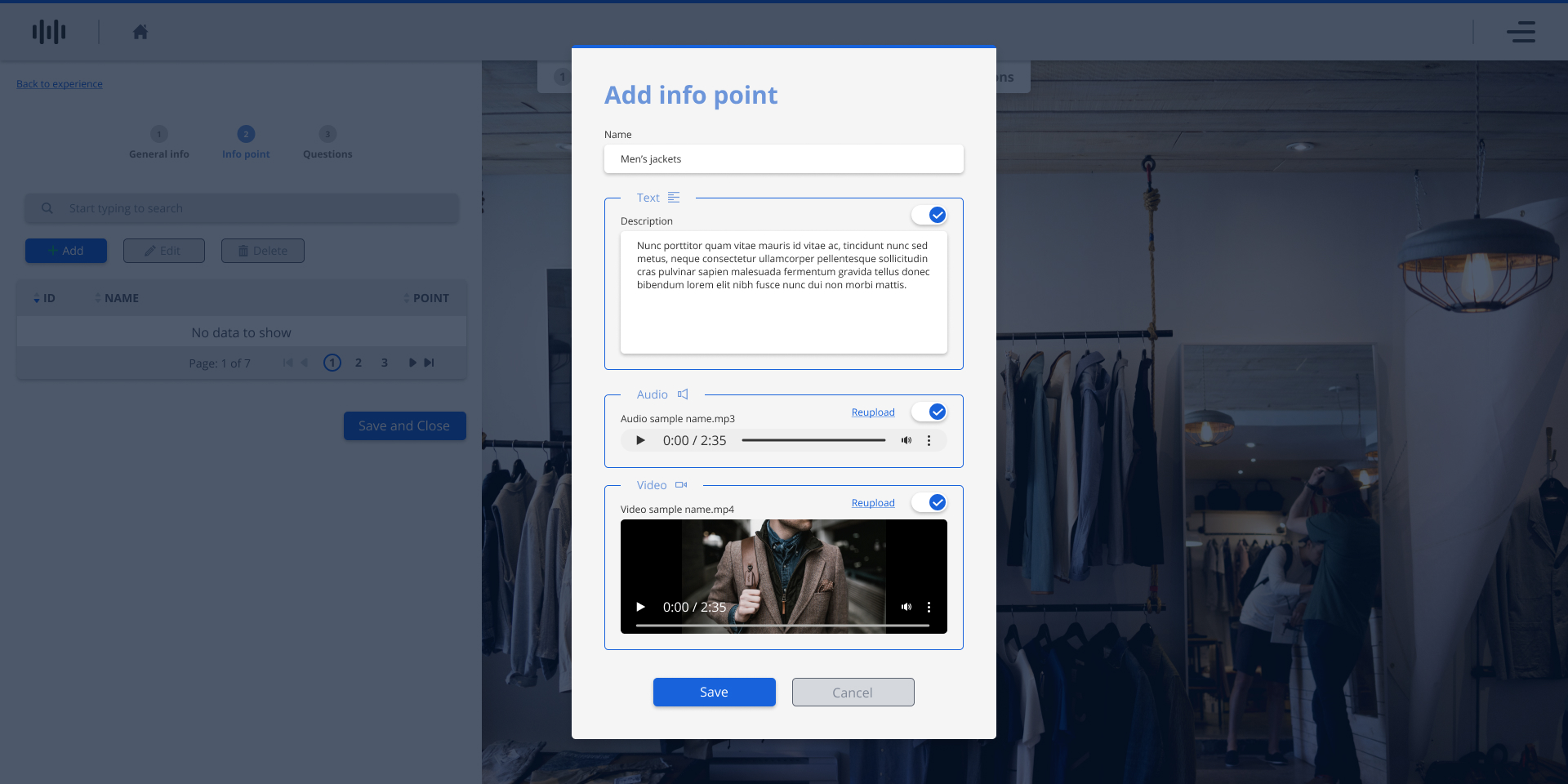Click the Video camera icon in section header

coord(681,485)
